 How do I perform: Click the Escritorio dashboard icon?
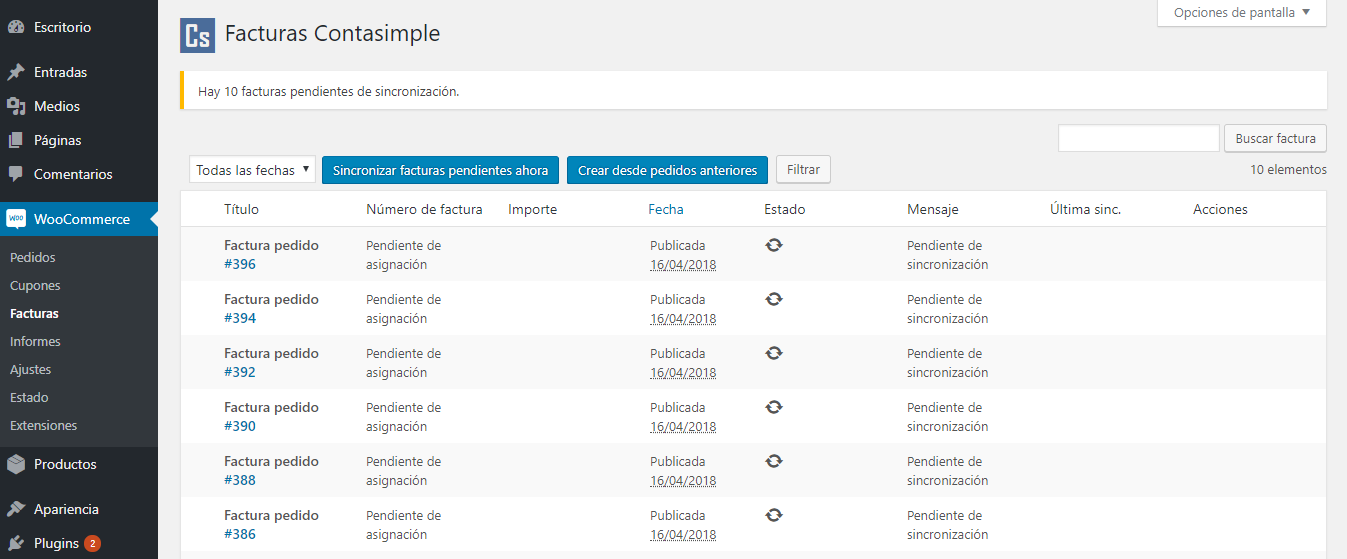click(16, 28)
